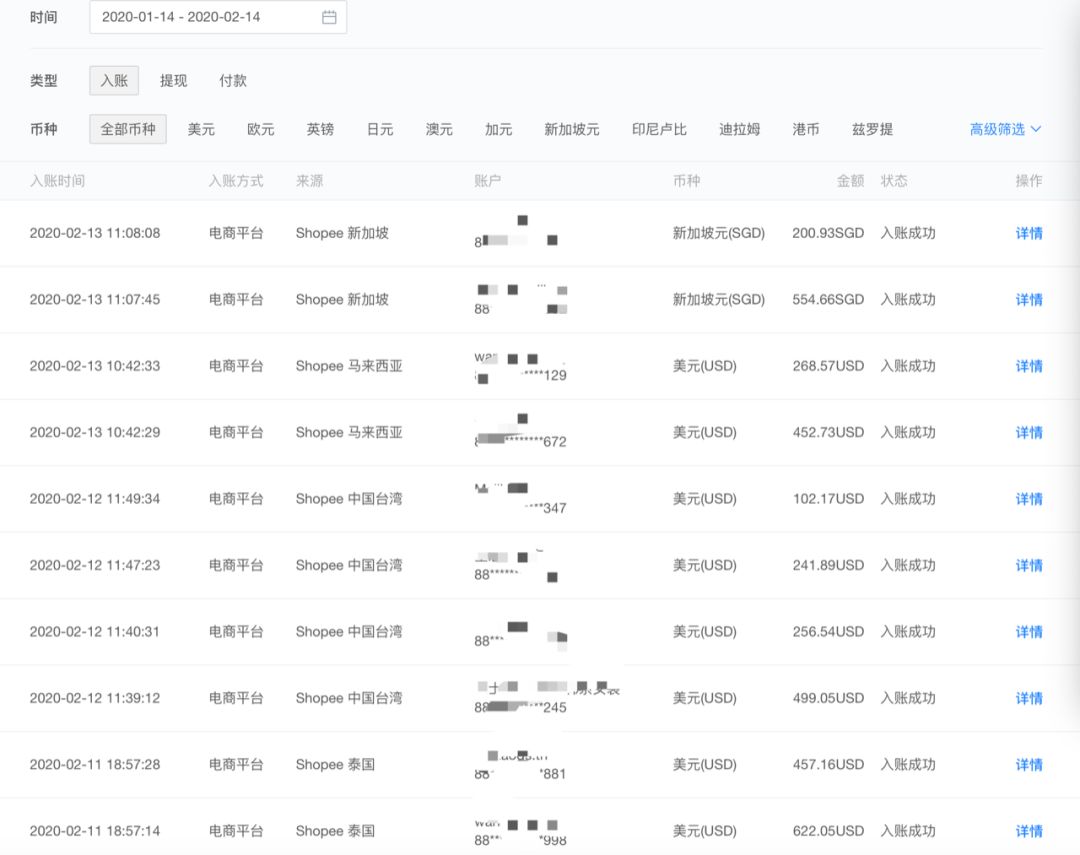Image resolution: width=1080 pixels, height=855 pixels.
Task: Open 详情 for the first Shopee 新加坡 record
Action: tap(1029, 233)
